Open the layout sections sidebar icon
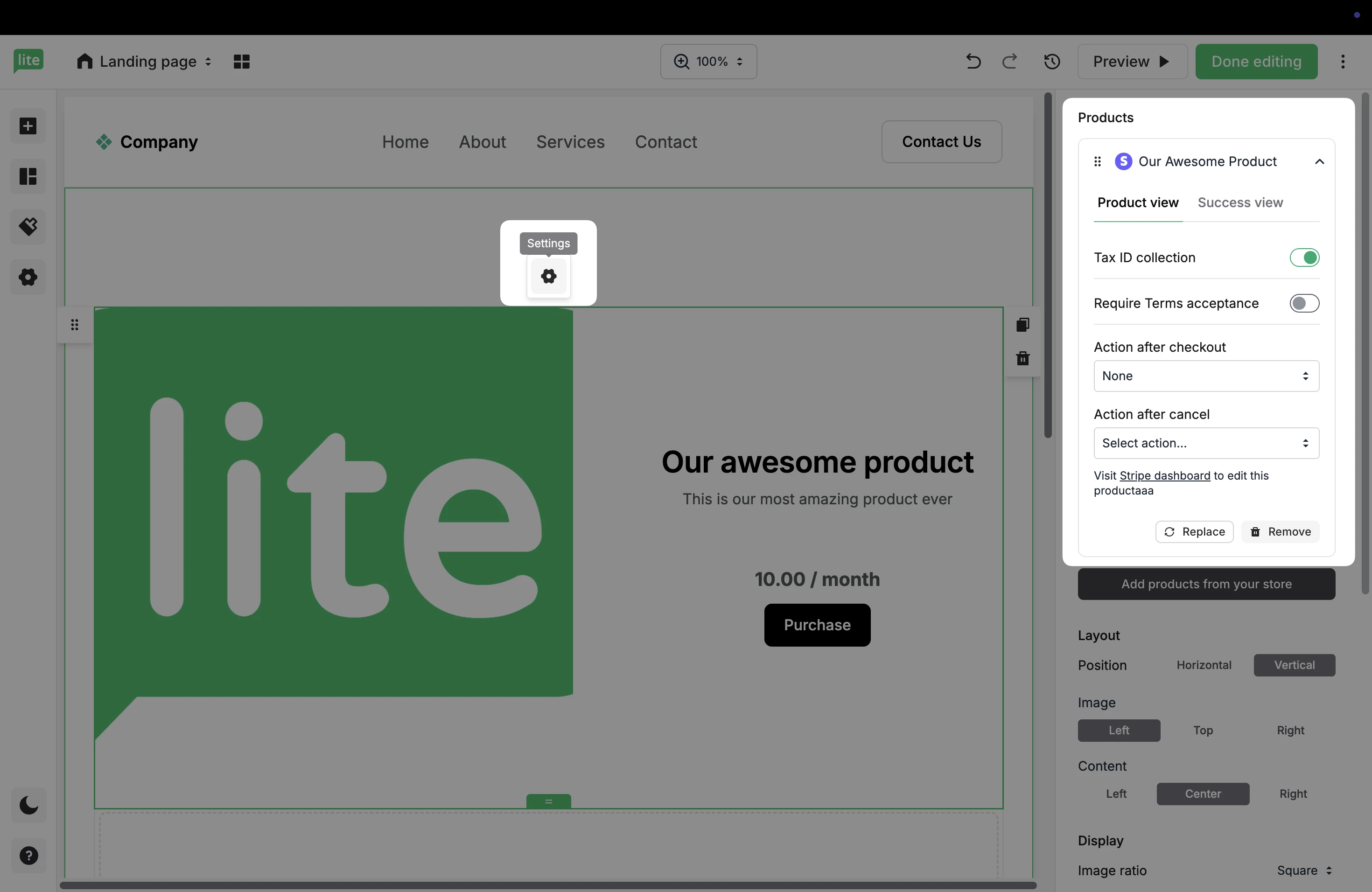 [x=28, y=176]
